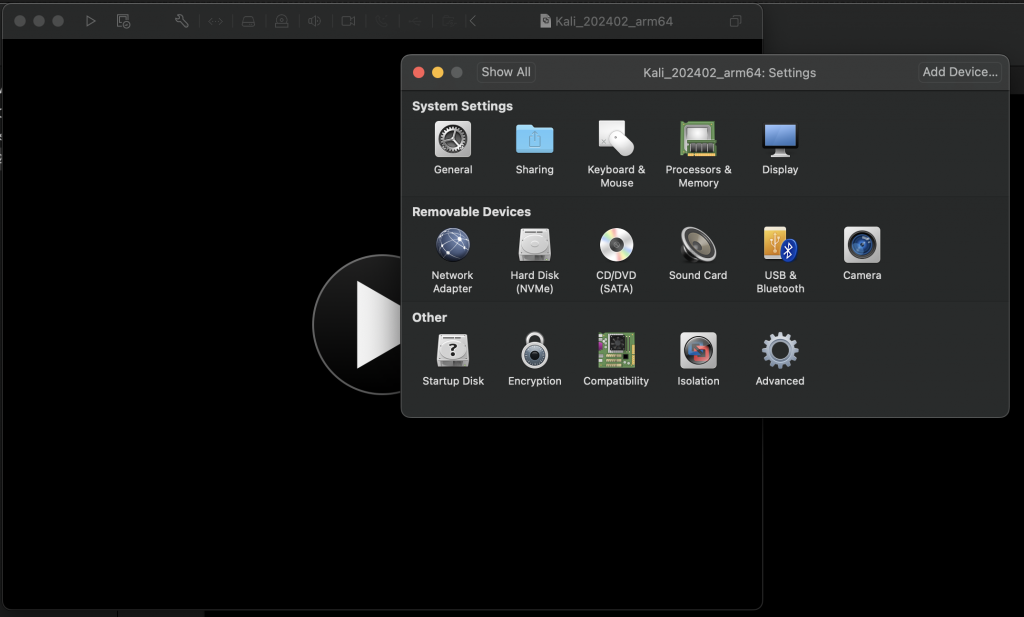Image resolution: width=1024 pixels, height=617 pixels.
Task: Click Show All button in Settings
Action: tap(506, 72)
